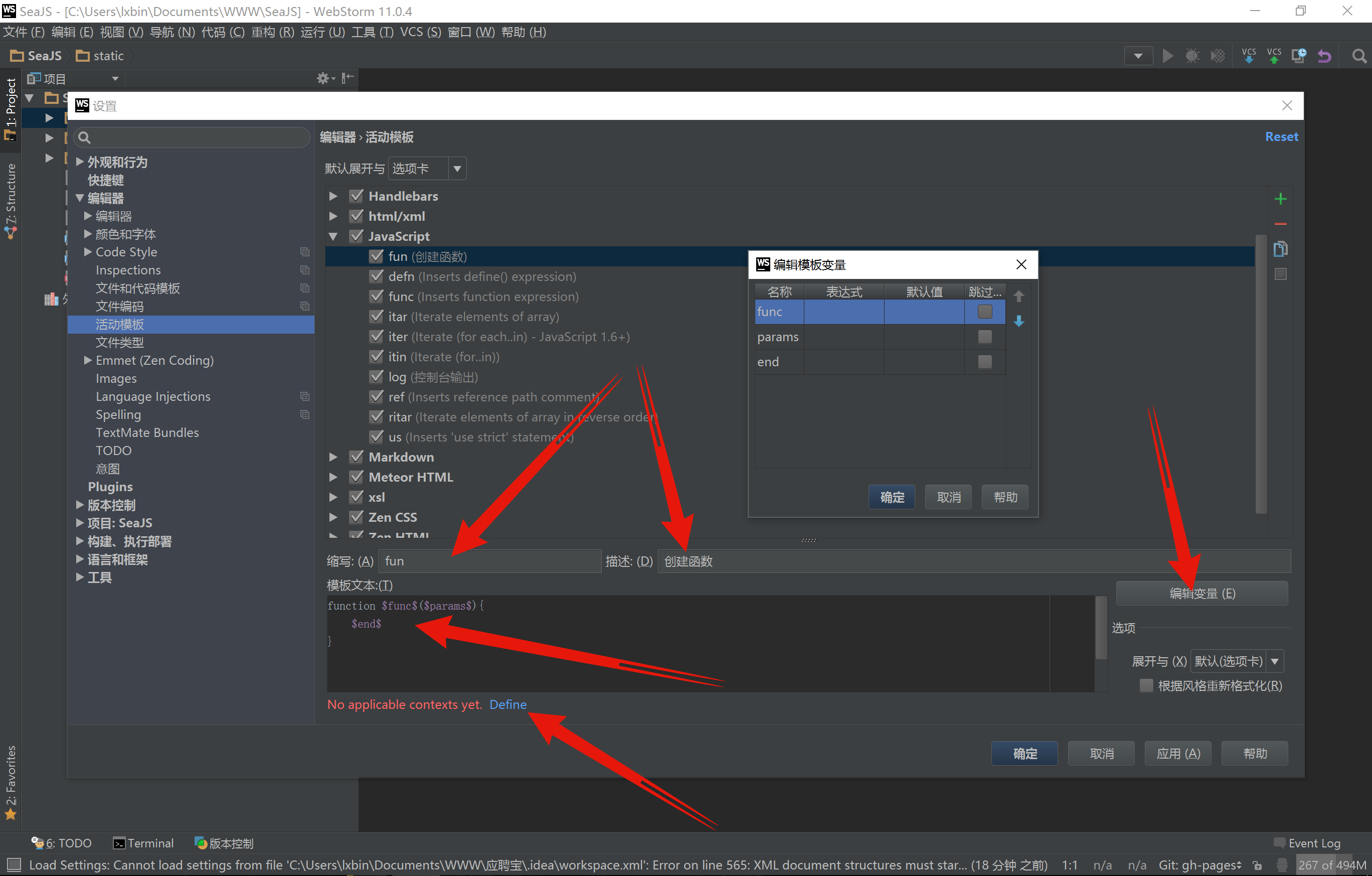
Task: Open the 编辑 (E) menu
Action: 72,32
